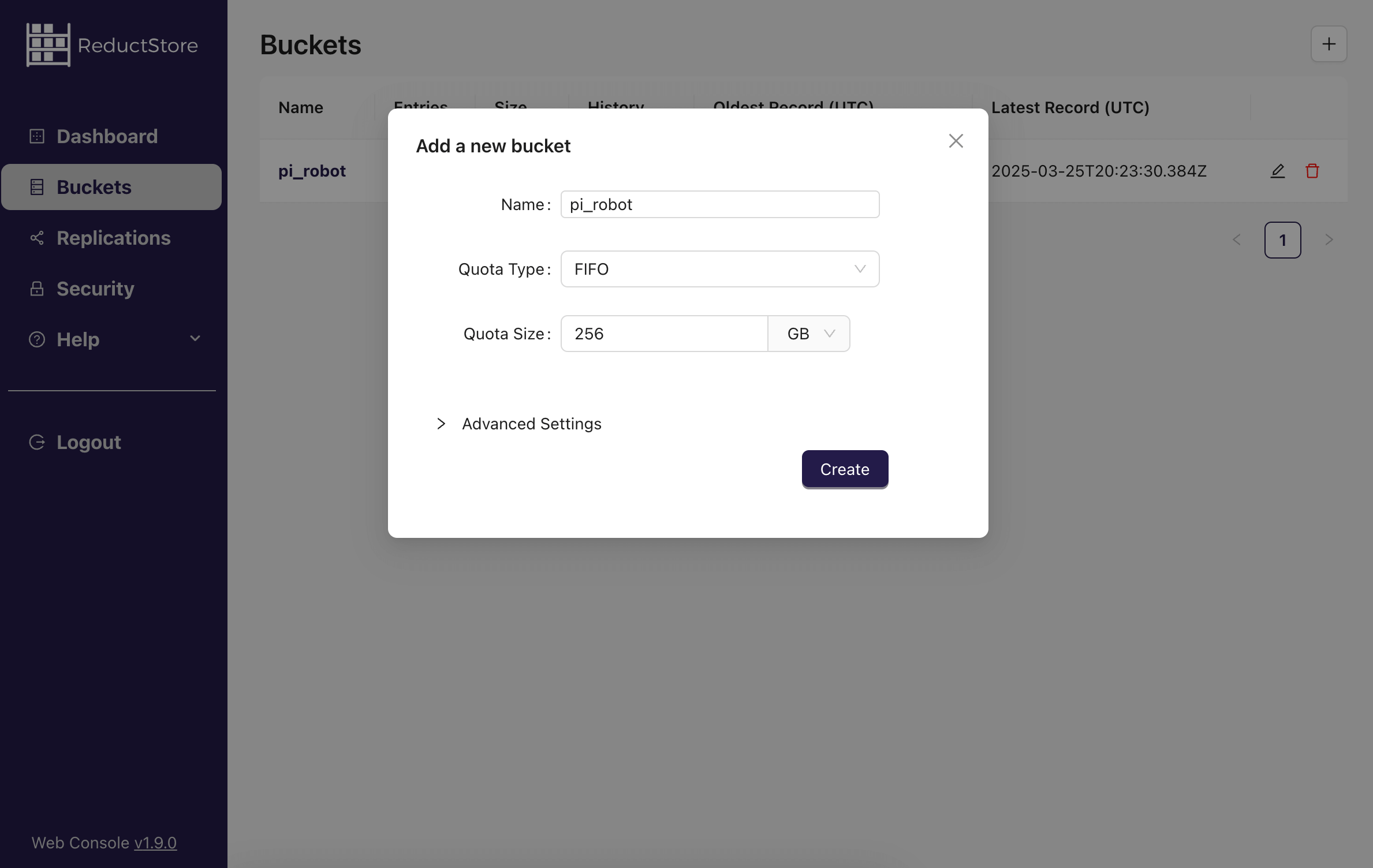Switch to the Buckets menu item
1373x868 pixels.
coord(94,186)
